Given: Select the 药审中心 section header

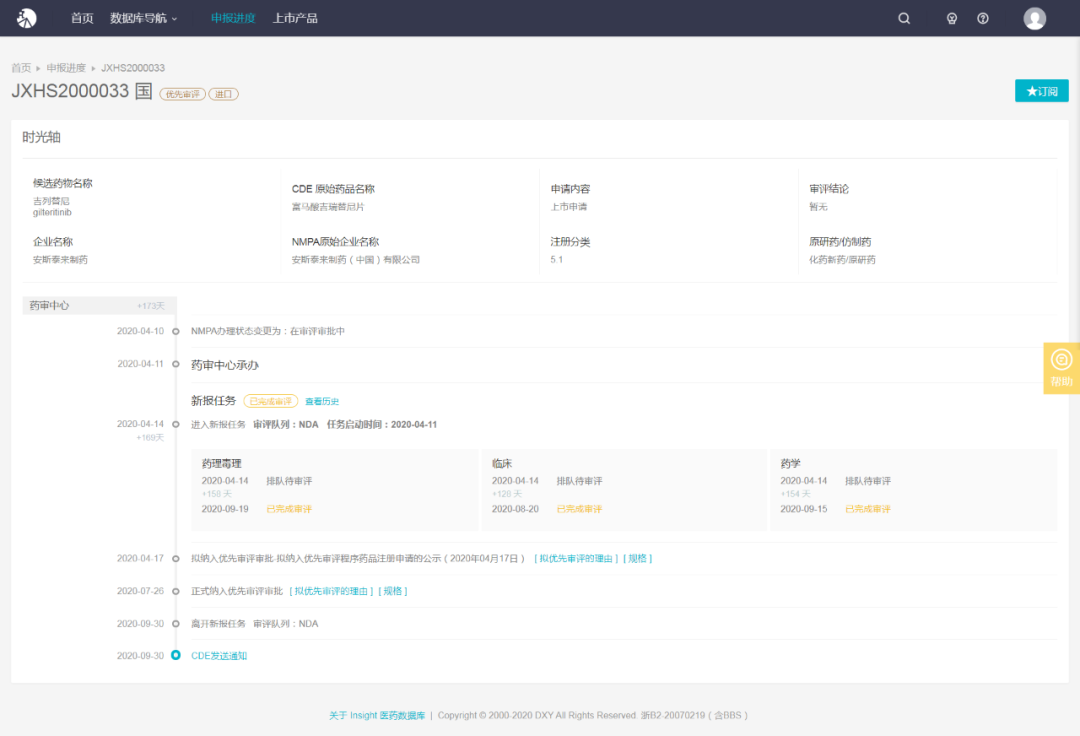Looking at the screenshot, I should pos(99,306).
